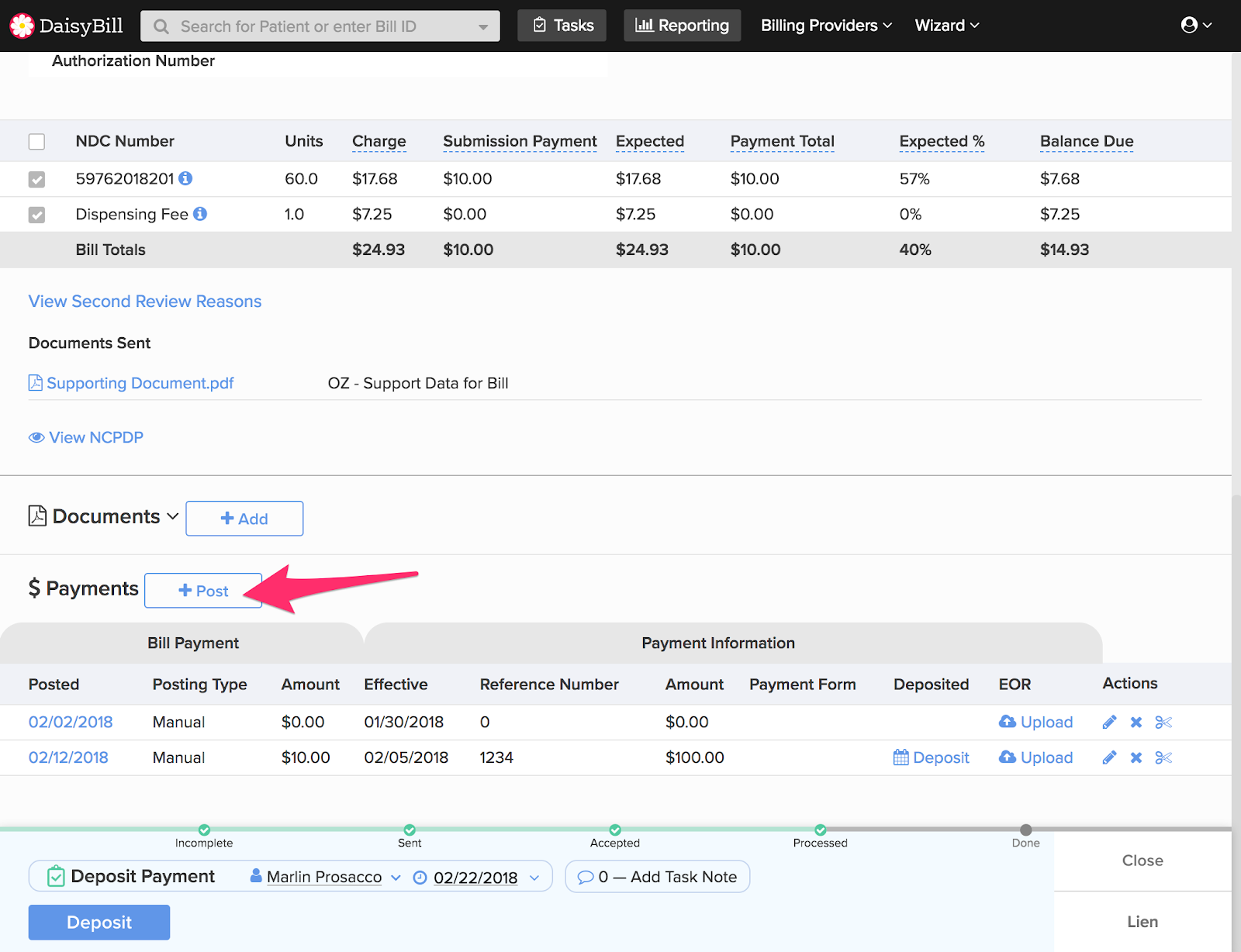
Task: Delete the 02/02/2018 payment with X icon
Action: click(1136, 723)
